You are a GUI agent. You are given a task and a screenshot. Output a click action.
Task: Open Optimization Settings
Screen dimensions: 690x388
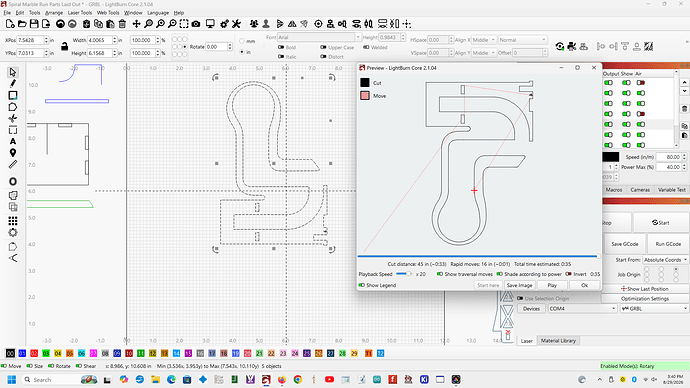[645, 299]
